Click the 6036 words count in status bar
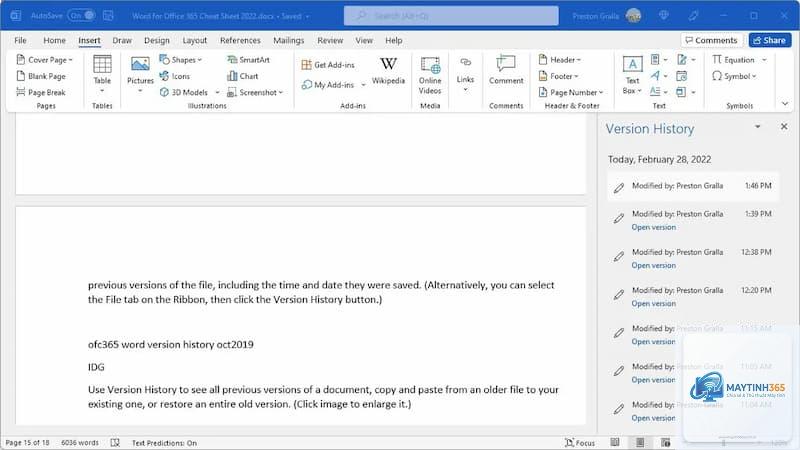Image resolution: width=800 pixels, height=450 pixels. 80,442
